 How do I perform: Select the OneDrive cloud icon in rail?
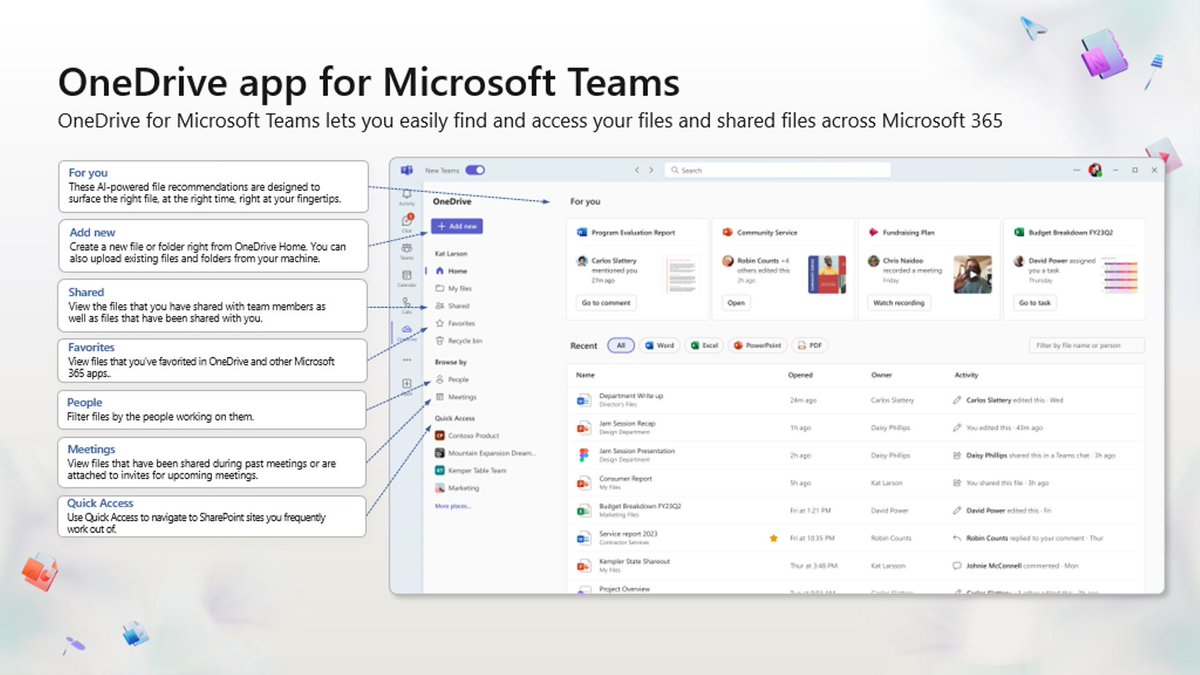(x=407, y=331)
